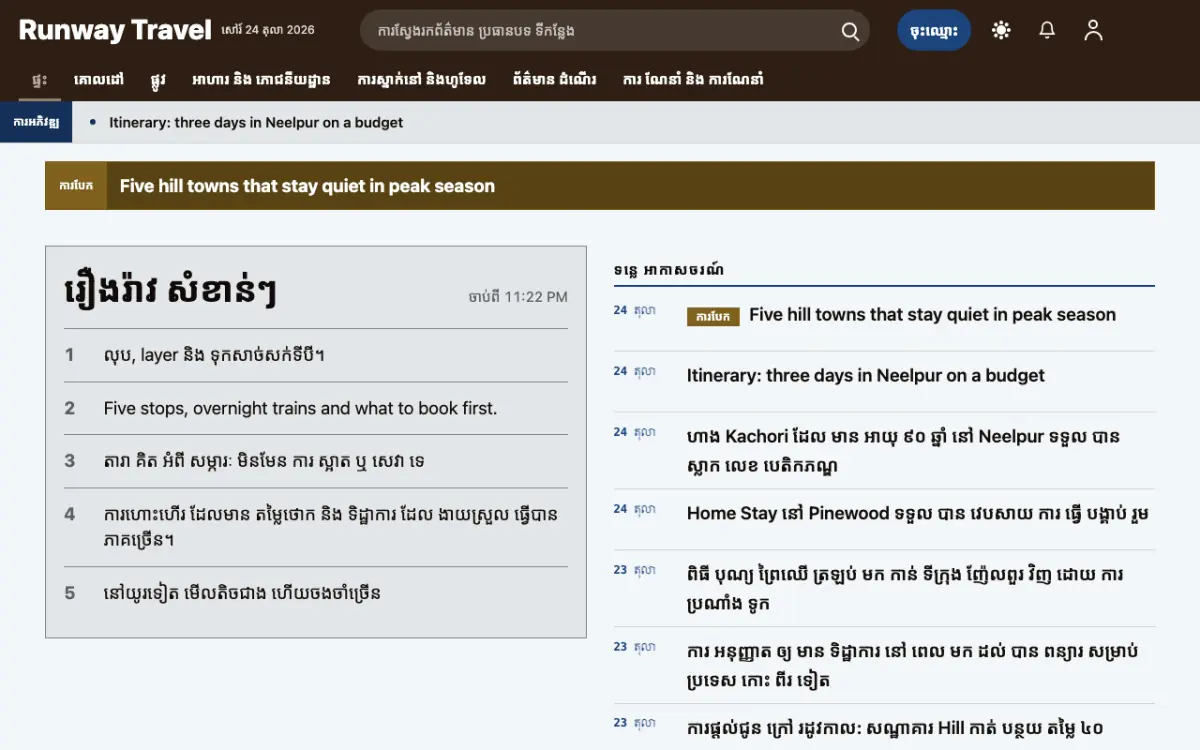Image resolution: width=1200 pixels, height=750 pixels.
Task: Open the ការស្នាក់នៅ និងហូតែល menu item
Action: click(421, 80)
